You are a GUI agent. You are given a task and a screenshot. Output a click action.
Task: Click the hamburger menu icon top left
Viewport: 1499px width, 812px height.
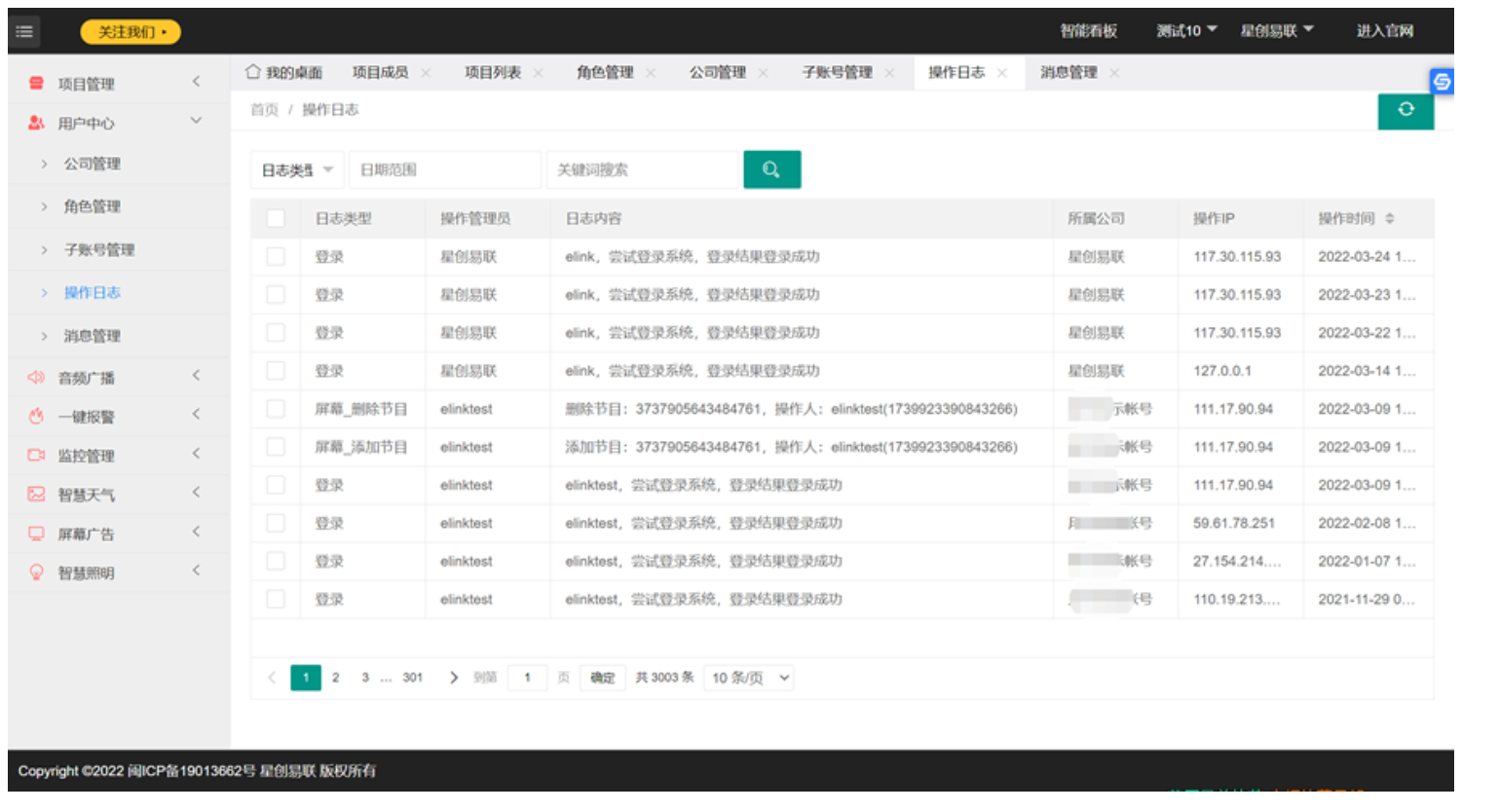click(x=24, y=30)
